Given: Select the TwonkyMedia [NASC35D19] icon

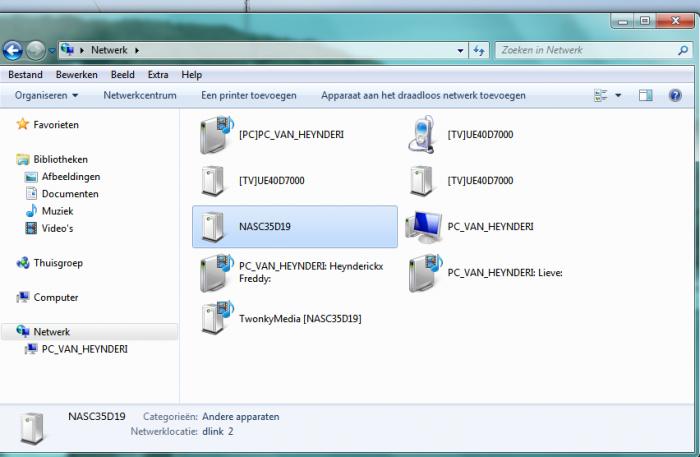Looking at the screenshot, I should click(x=217, y=318).
